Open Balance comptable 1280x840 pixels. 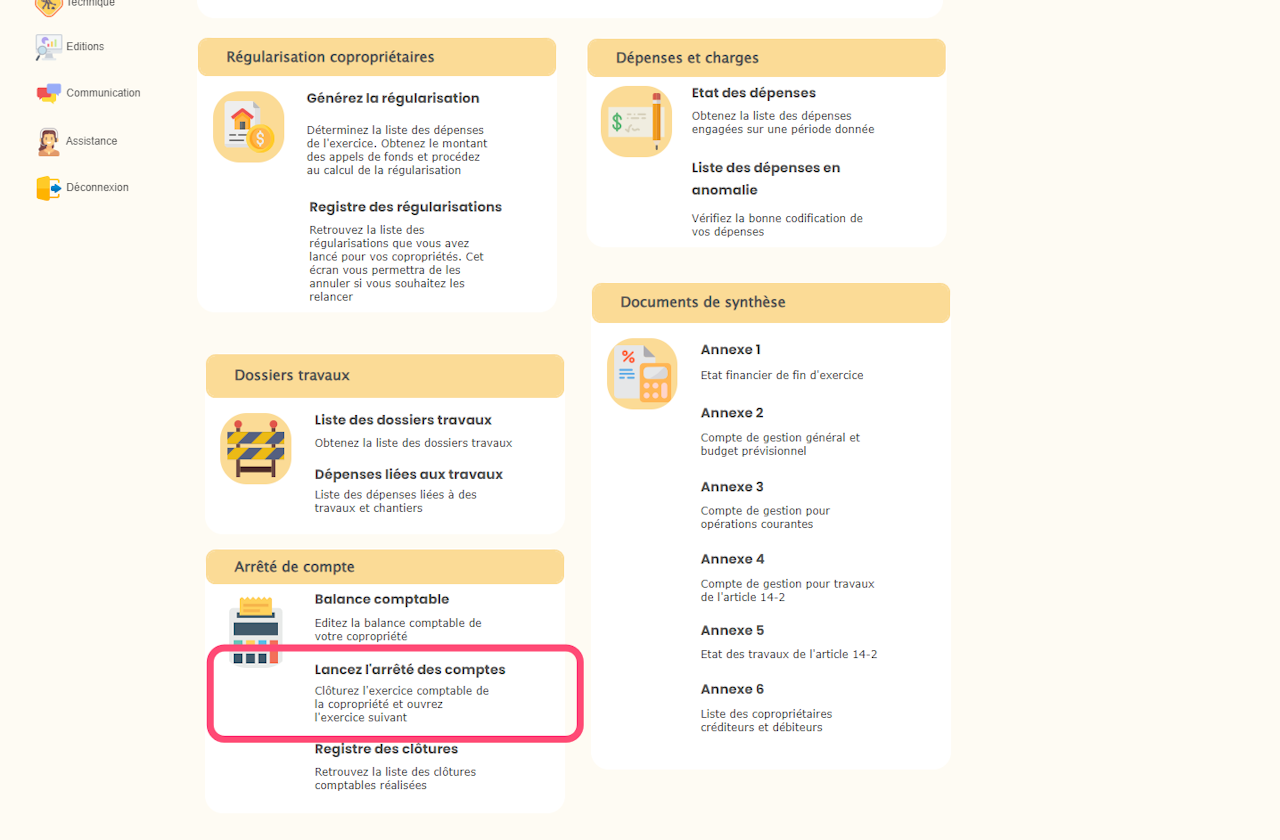pos(381,600)
